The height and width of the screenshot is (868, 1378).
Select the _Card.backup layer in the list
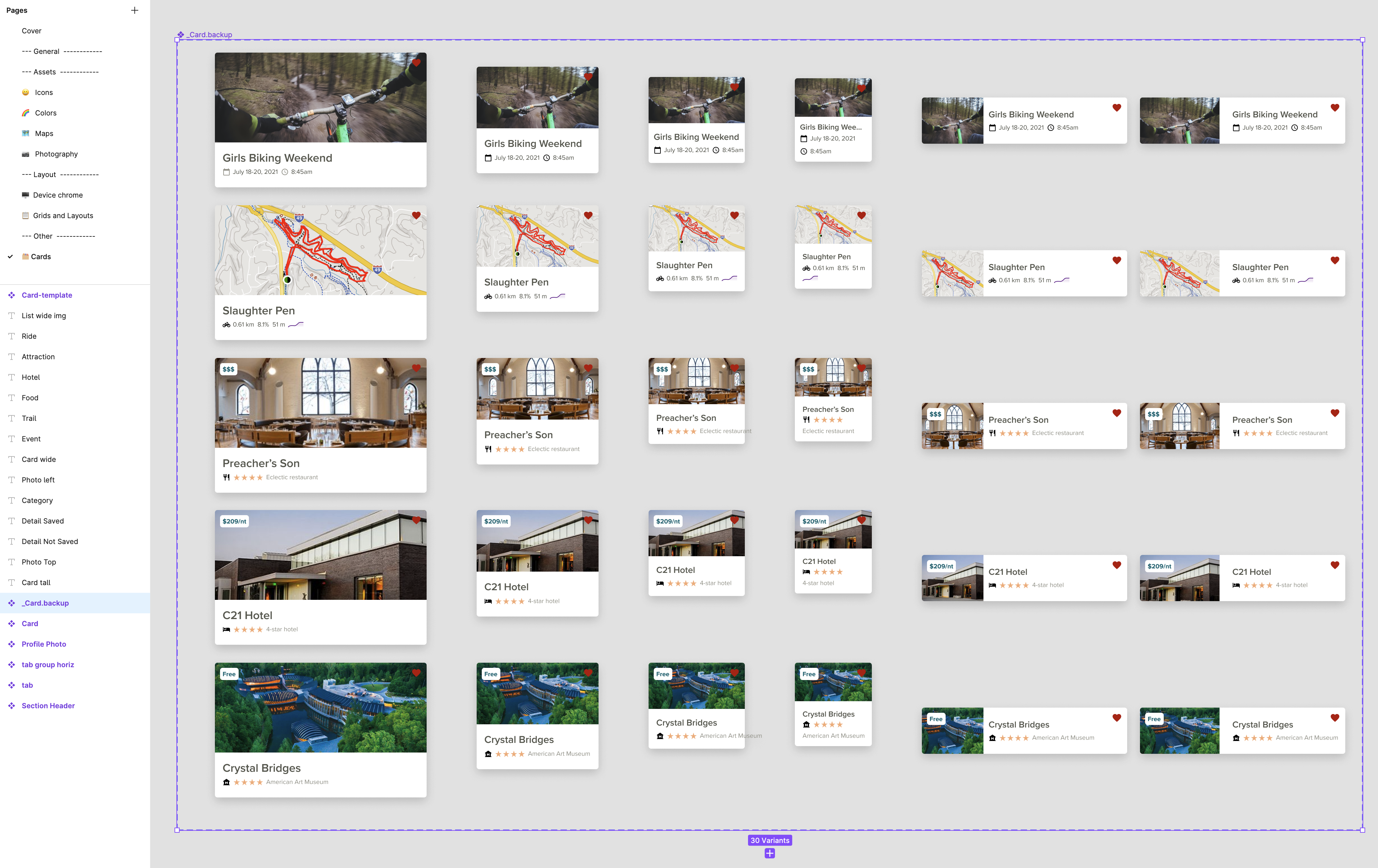point(46,603)
